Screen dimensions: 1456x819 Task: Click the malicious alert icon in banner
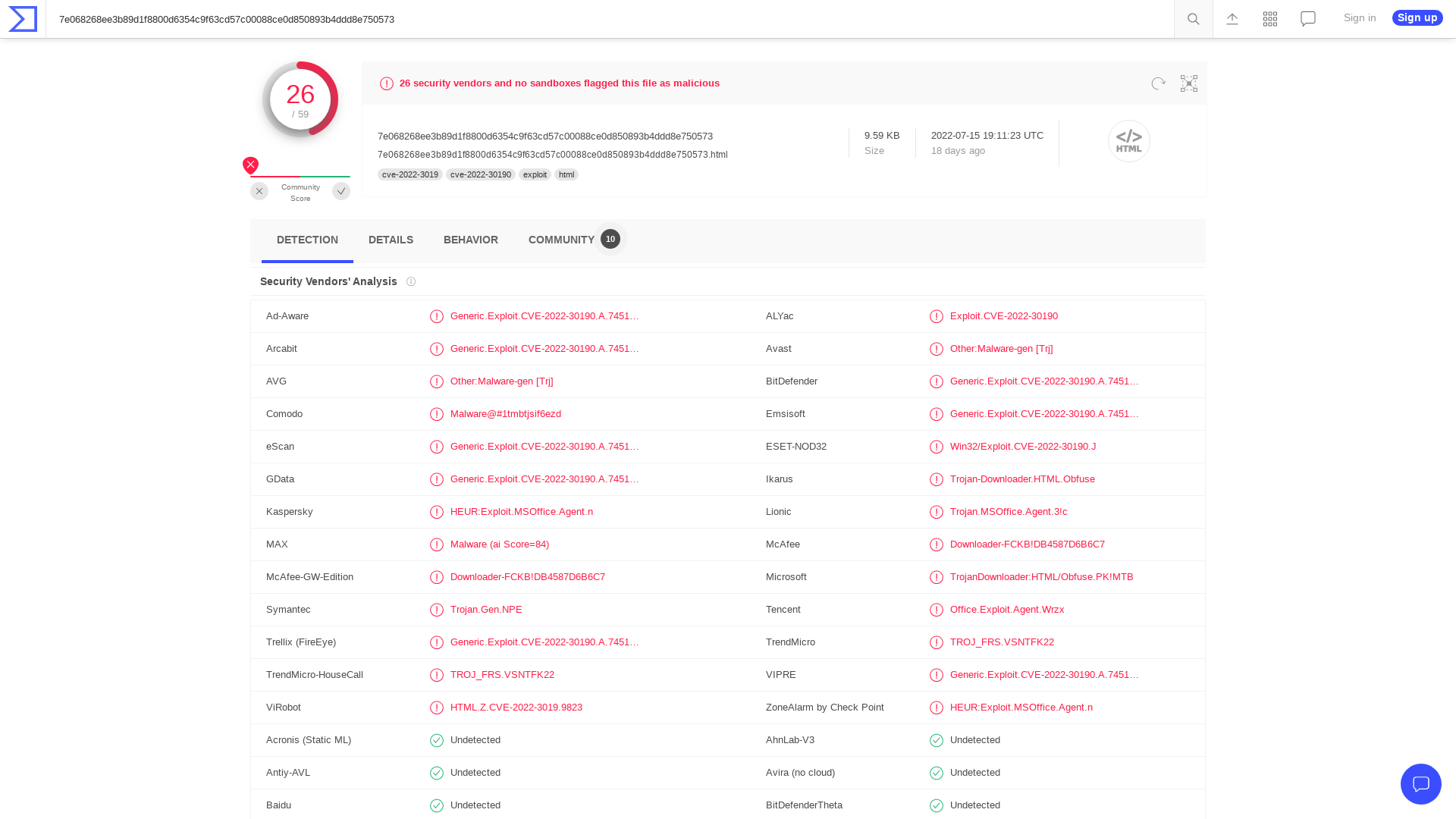tap(387, 83)
